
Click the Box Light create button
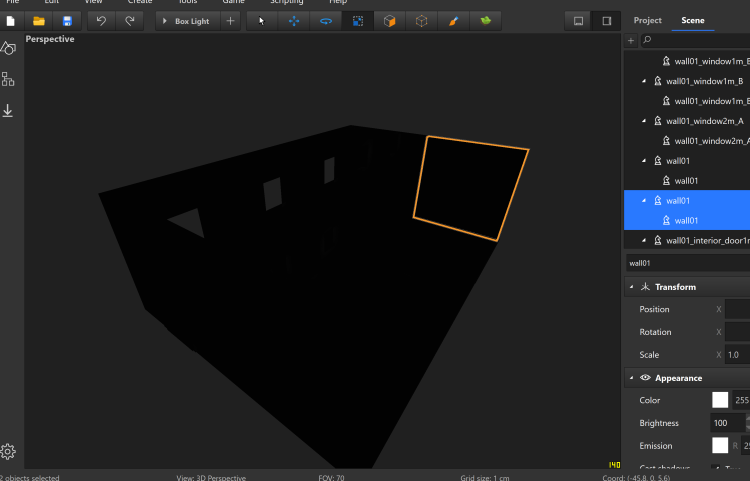coord(192,21)
